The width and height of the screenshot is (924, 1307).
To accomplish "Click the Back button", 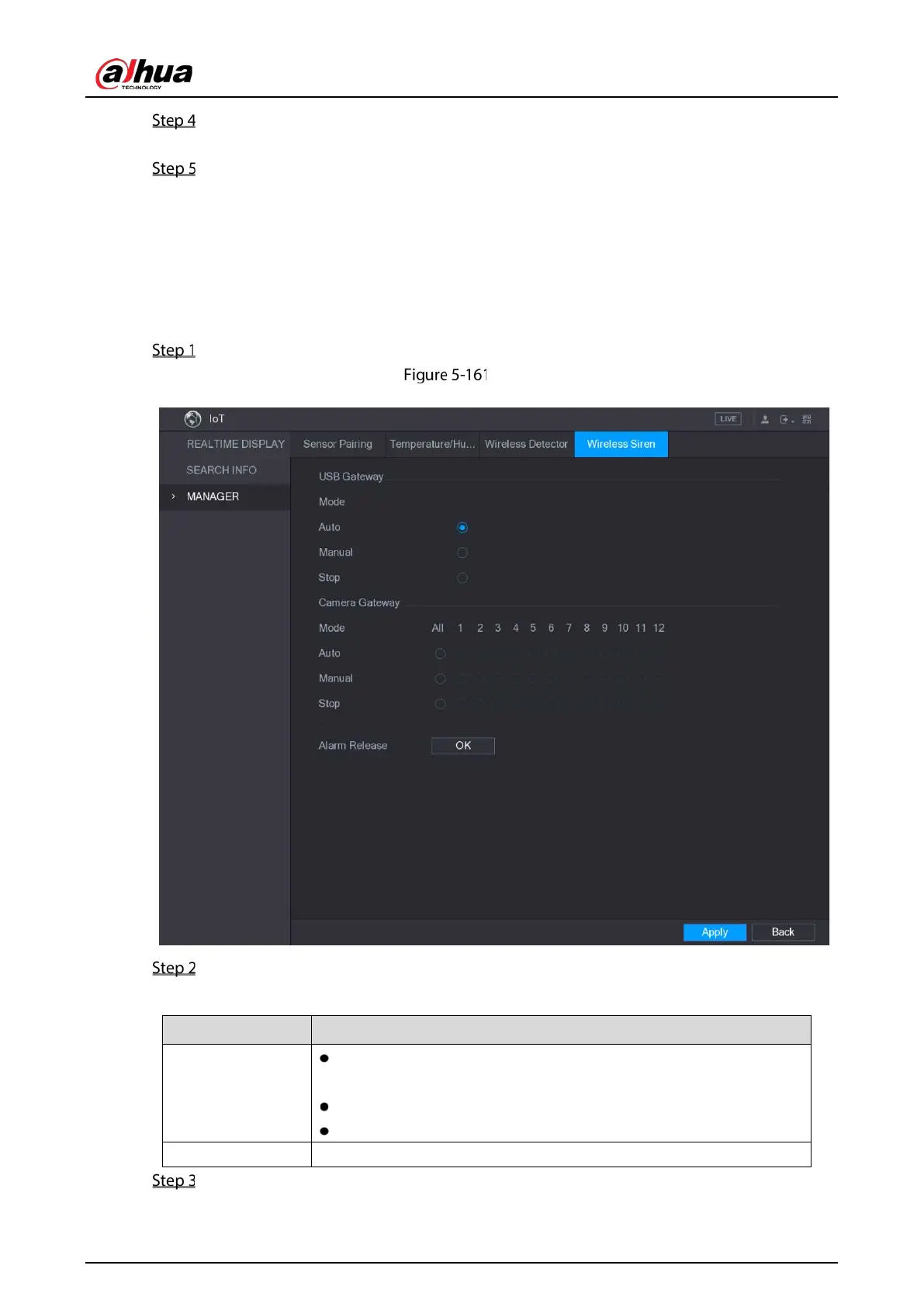I will click(783, 932).
